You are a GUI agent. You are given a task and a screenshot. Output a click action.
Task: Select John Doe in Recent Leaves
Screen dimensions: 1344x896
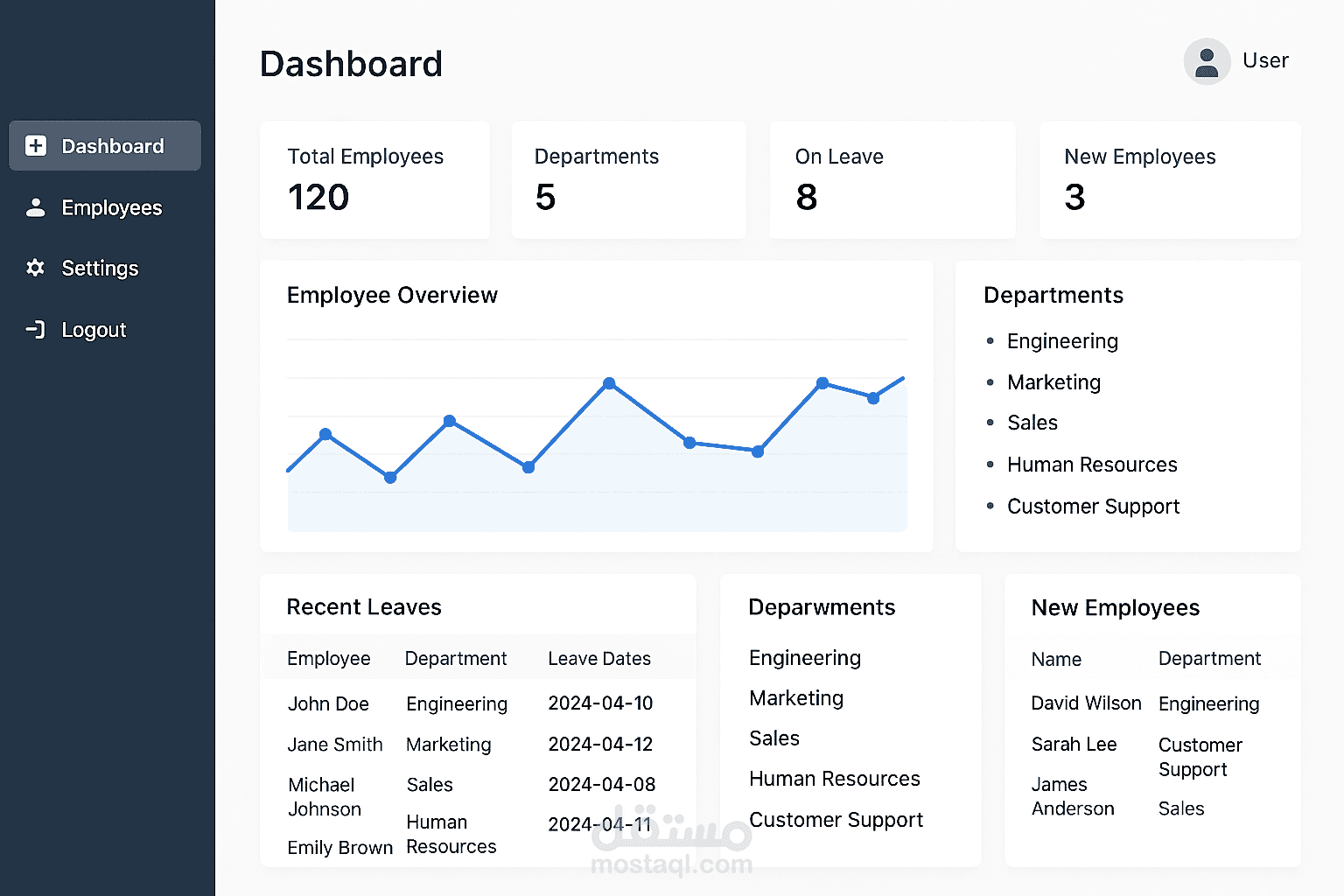[328, 703]
